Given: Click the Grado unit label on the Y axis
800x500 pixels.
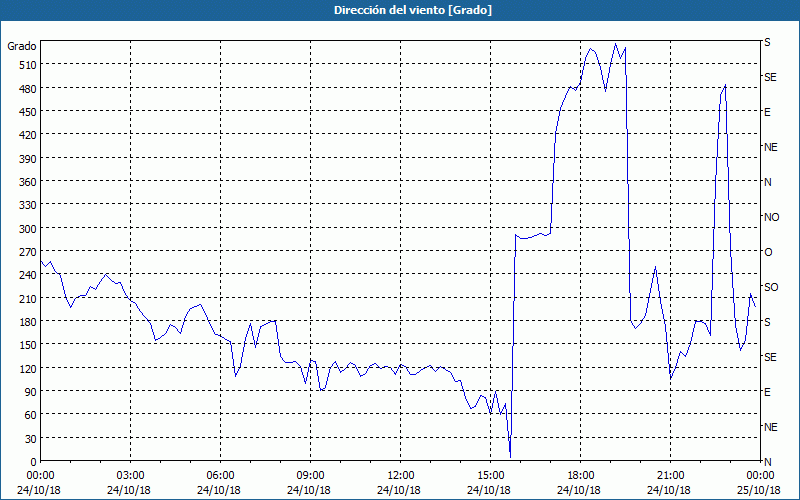Looking at the screenshot, I should (22, 46).
